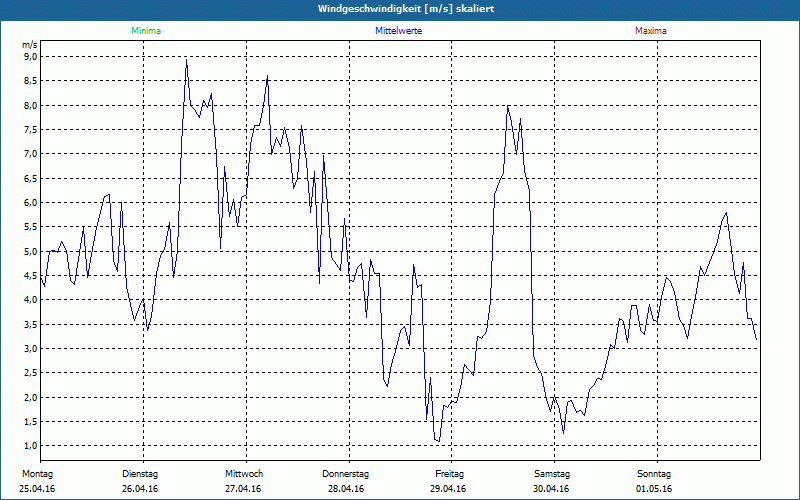The width and height of the screenshot is (800, 500).
Task: Click the Montag day label
Action: [x=37, y=474]
